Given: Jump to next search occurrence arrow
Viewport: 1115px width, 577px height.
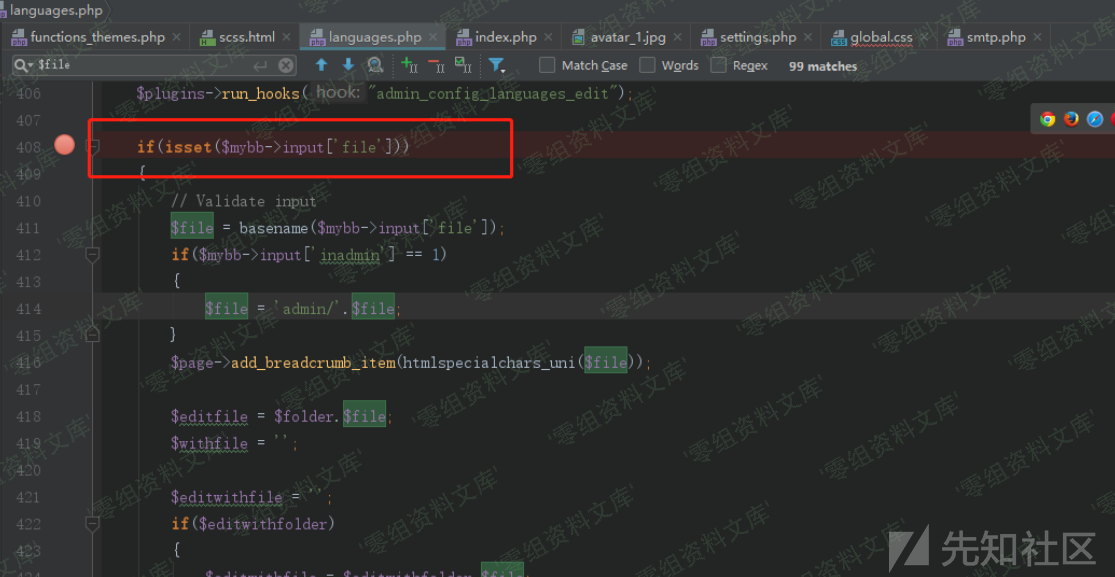Looking at the screenshot, I should click(x=348, y=65).
